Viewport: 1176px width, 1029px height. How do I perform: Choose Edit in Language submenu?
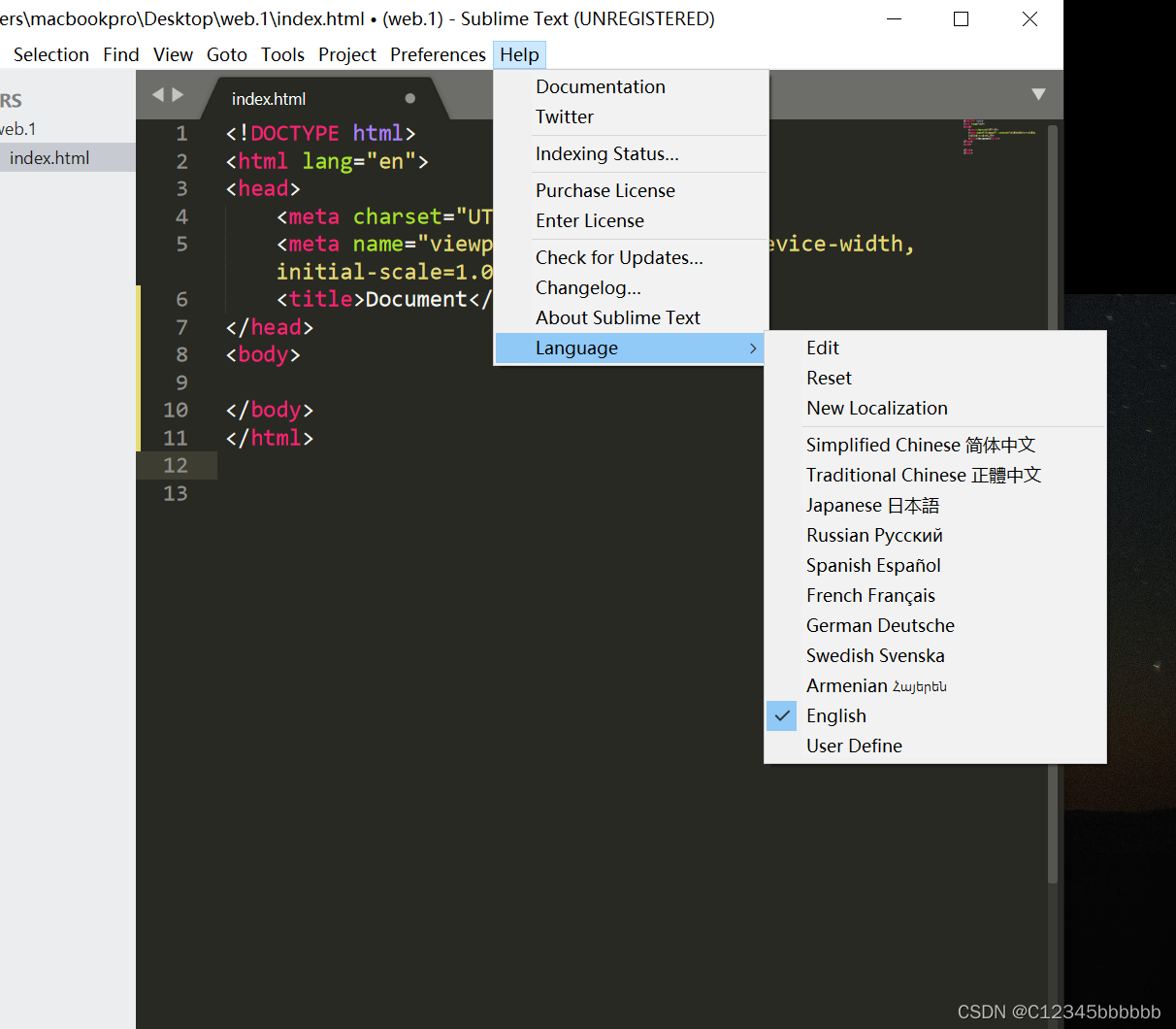935,348
